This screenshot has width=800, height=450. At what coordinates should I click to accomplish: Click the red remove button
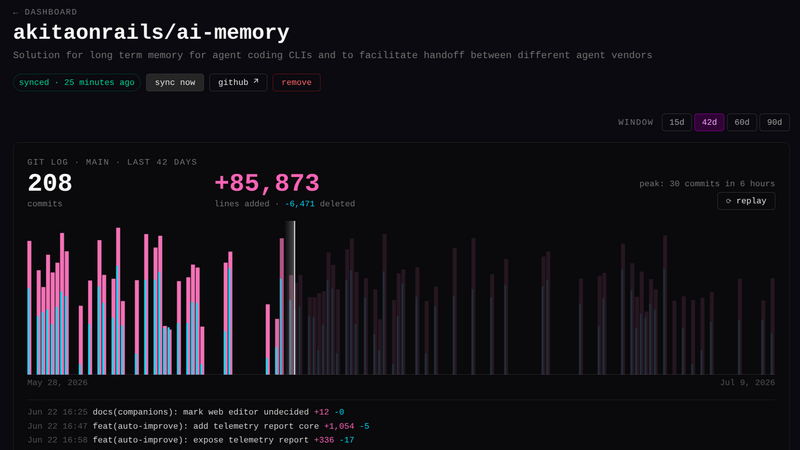click(x=296, y=82)
